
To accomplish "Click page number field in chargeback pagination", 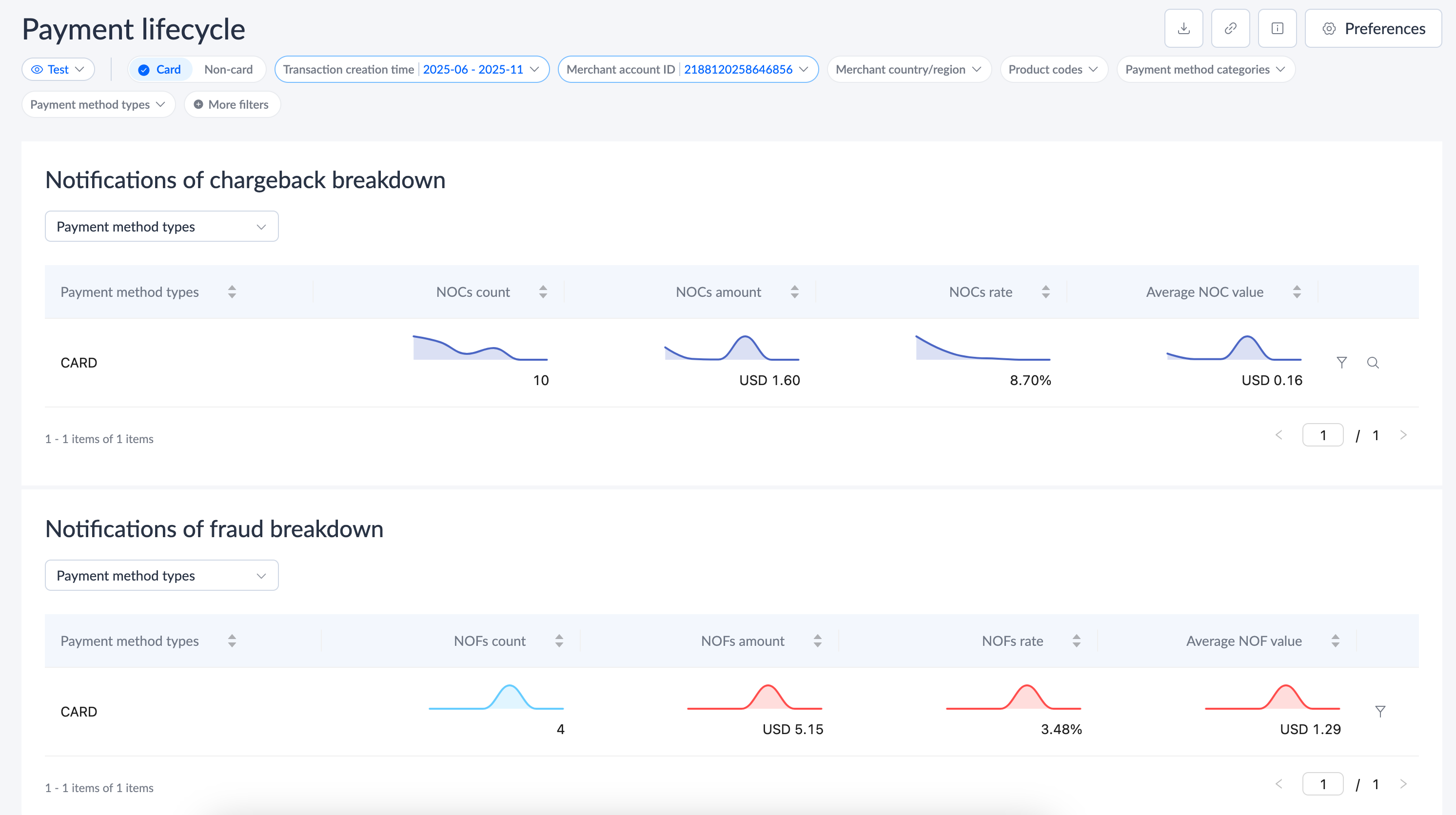I will click(1322, 435).
